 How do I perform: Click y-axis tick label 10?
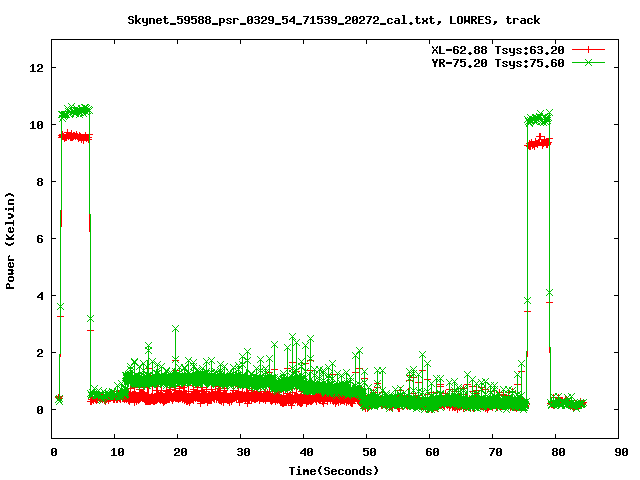[36, 125]
